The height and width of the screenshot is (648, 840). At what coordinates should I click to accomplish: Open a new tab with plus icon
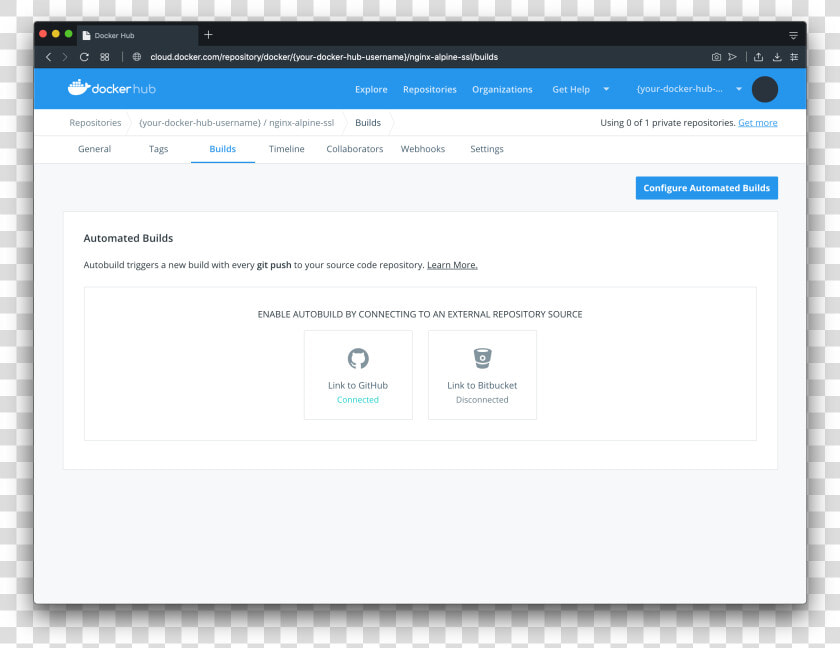pyautogui.click(x=208, y=35)
